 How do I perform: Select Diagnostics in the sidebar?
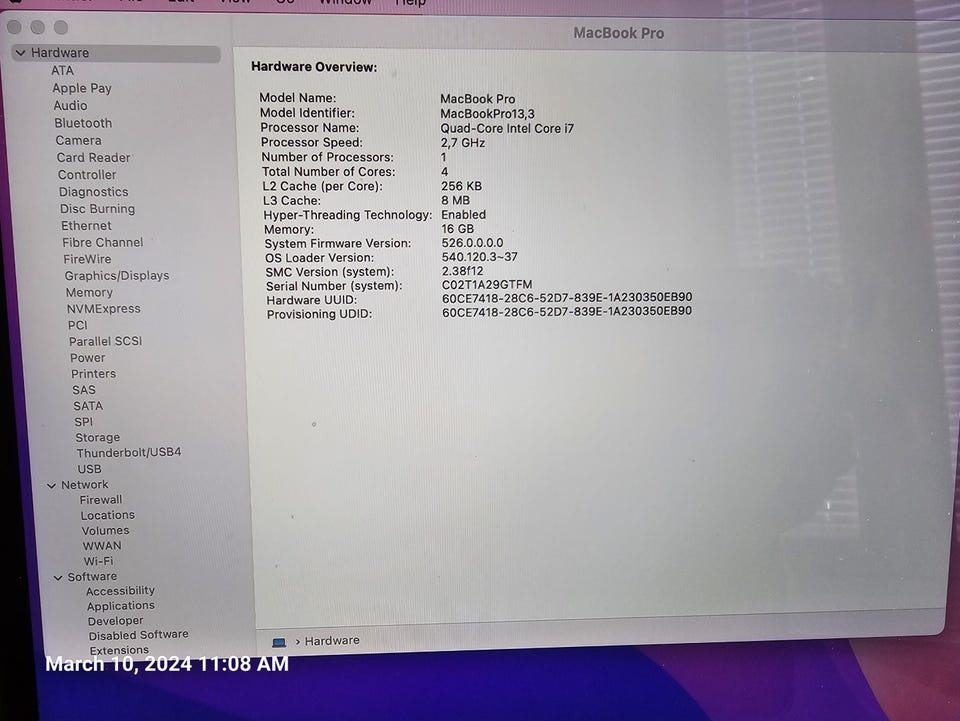point(94,192)
